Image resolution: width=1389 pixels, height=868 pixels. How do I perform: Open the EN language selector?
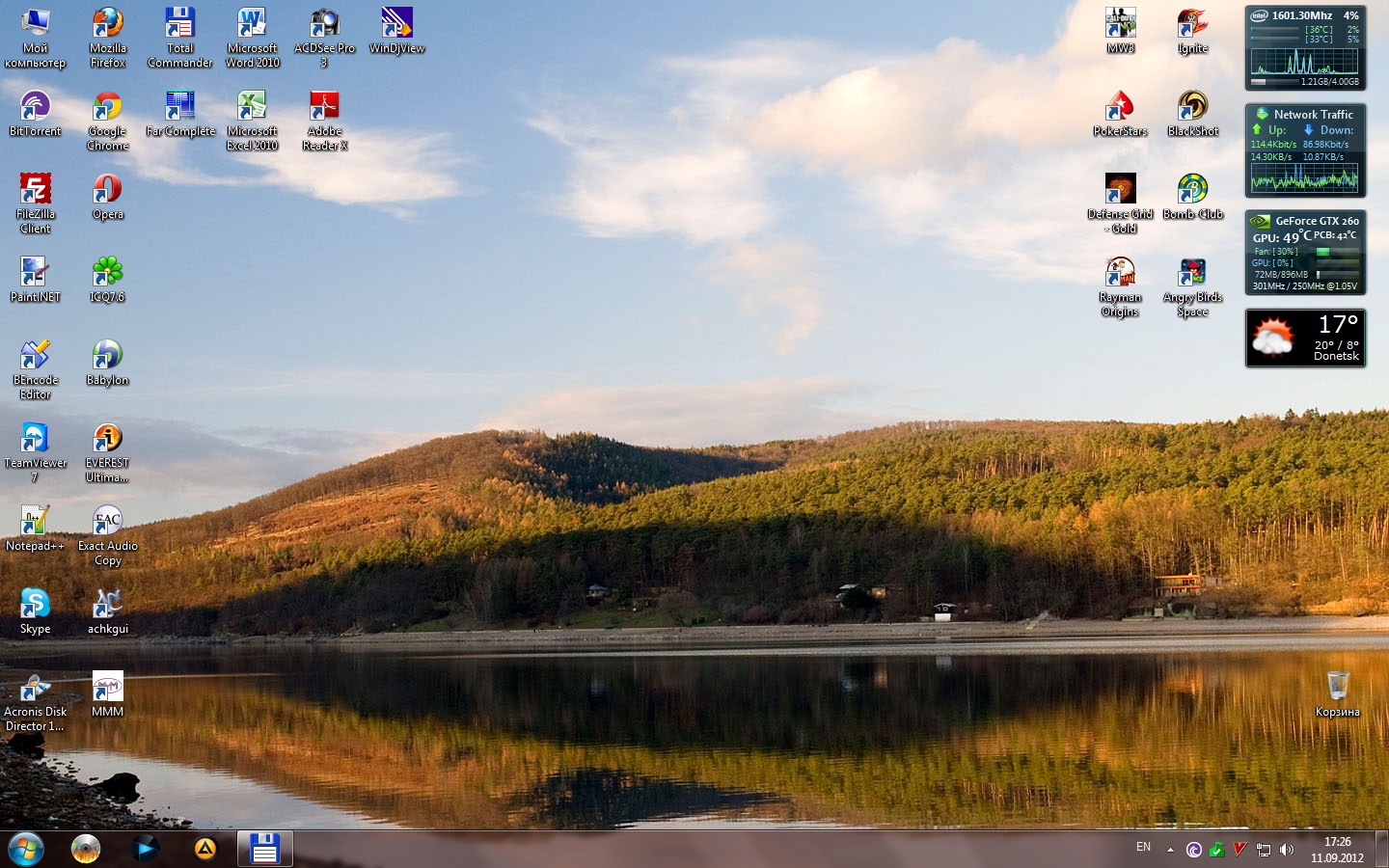click(x=1143, y=848)
